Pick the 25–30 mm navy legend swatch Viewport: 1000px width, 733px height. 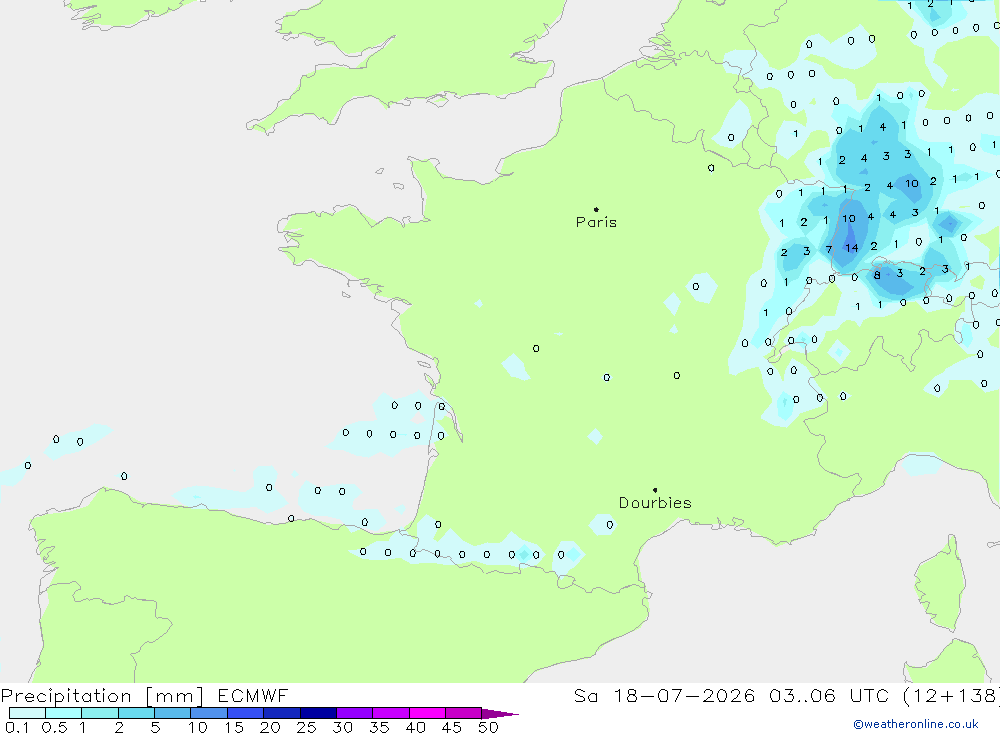pyautogui.click(x=318, y=713)
